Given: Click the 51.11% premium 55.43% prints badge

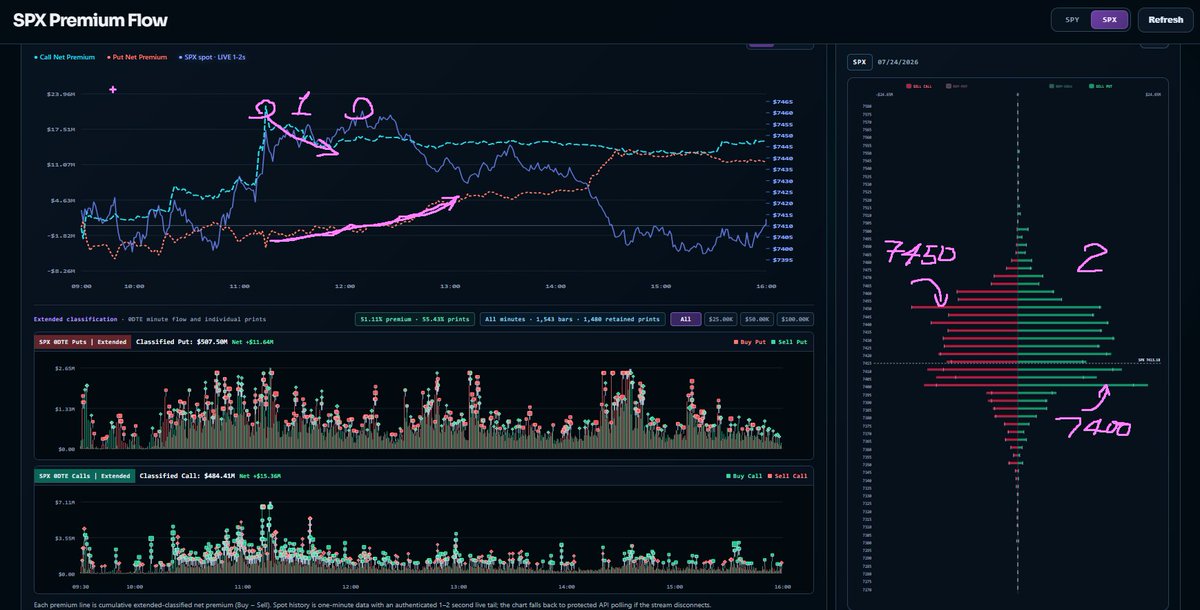Looking at the screenshot, I should tap(413, 319).
